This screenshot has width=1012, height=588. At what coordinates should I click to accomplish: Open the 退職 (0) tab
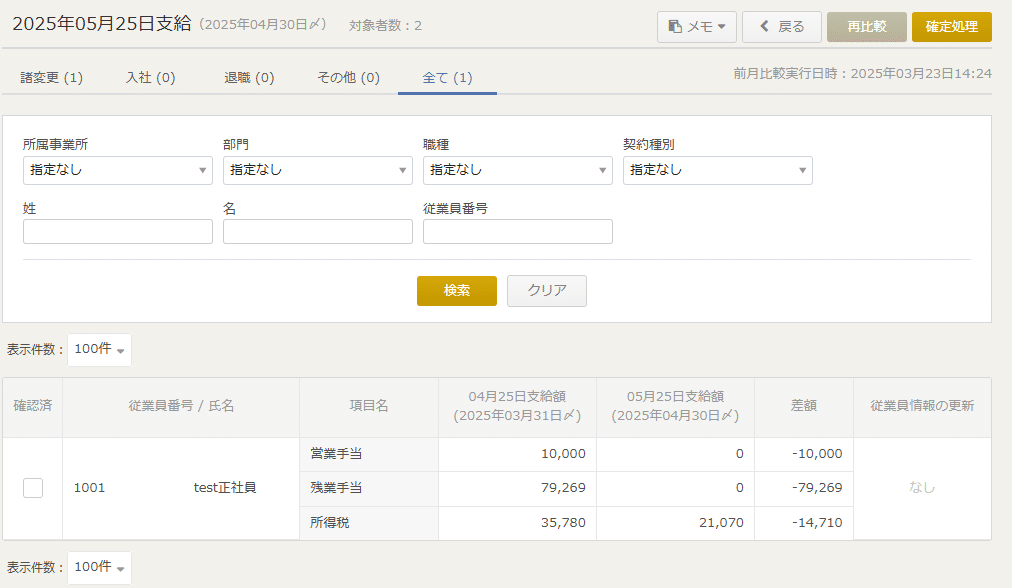[x=249, y=78]
